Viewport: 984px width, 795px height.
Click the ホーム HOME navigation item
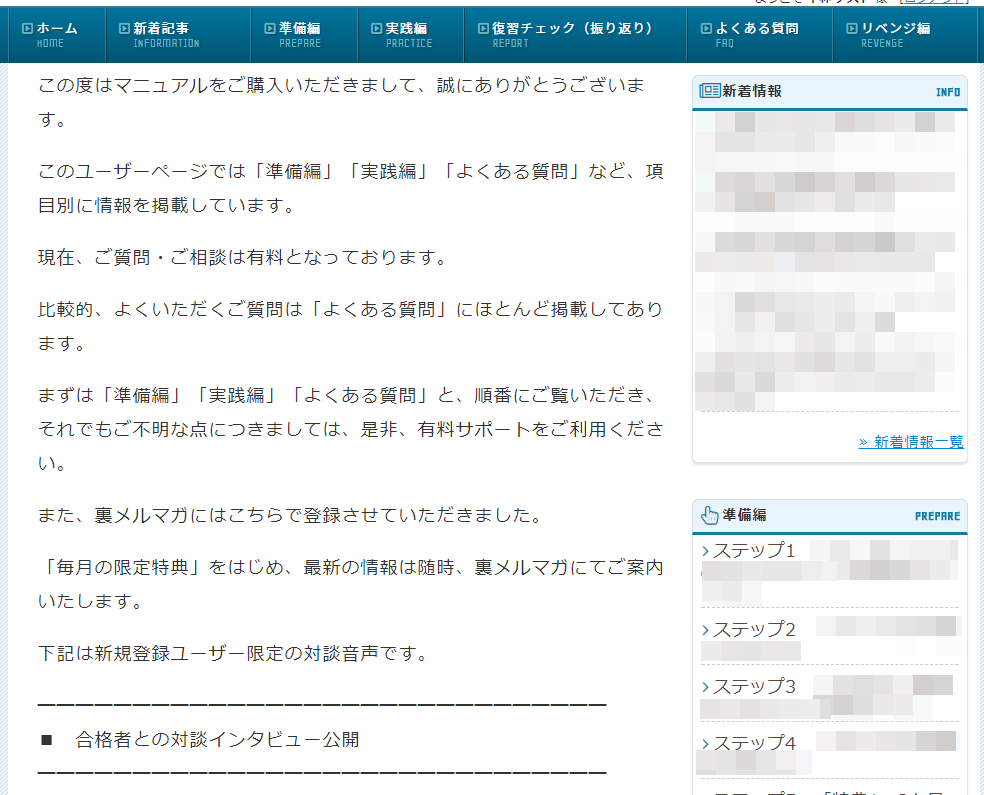click(x=56, y=35)
